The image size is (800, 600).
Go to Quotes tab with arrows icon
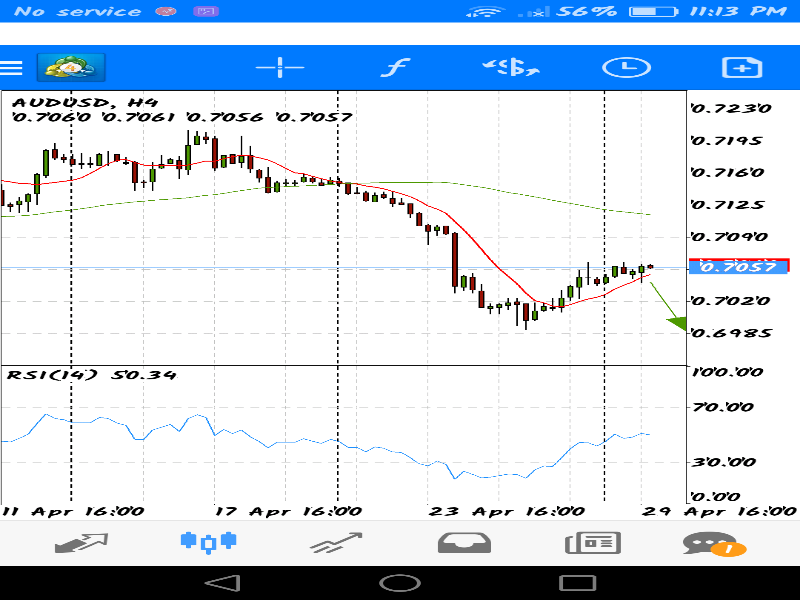81,543
